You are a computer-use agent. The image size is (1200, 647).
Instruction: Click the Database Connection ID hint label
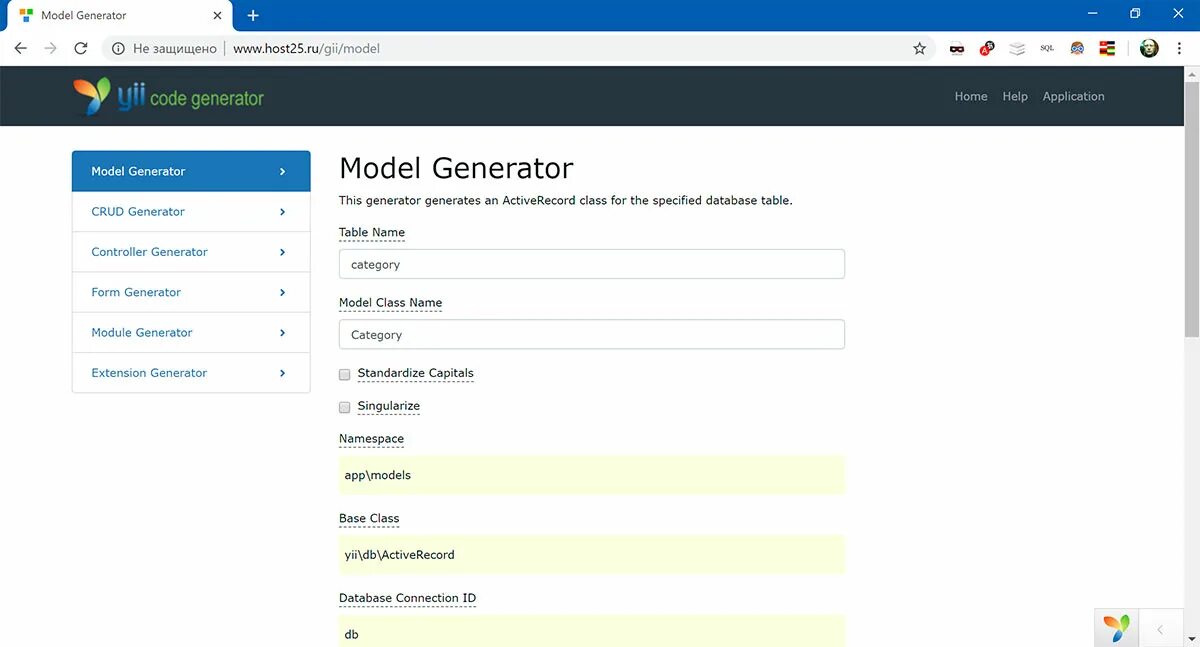(407, 598)
